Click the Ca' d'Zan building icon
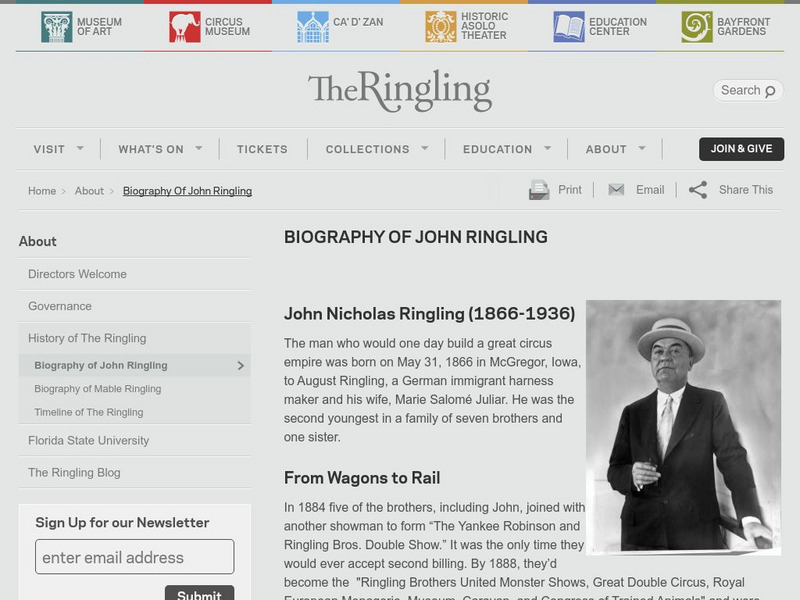 point(313,27)
